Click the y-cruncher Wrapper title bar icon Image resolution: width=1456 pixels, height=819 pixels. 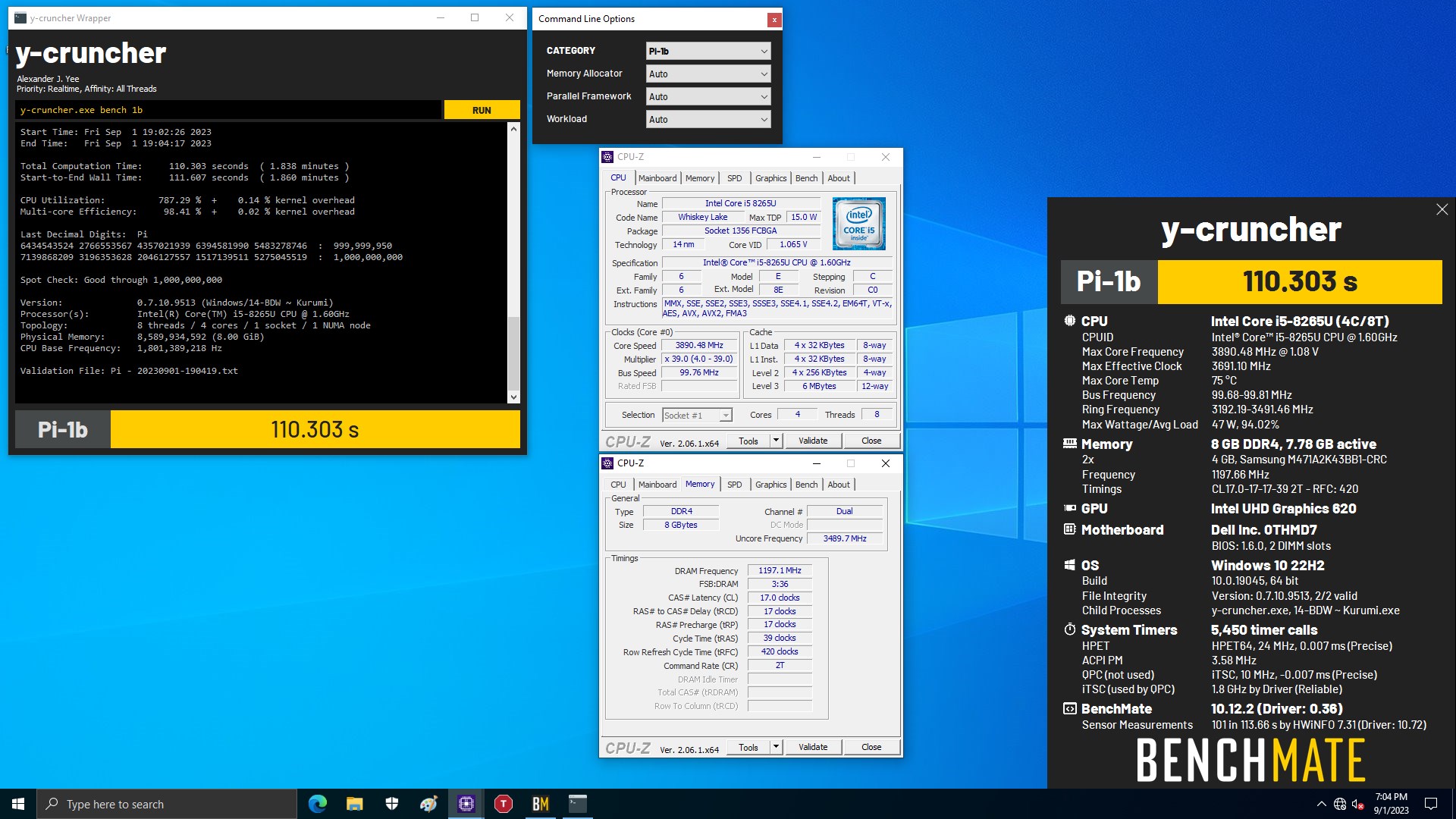[20, 17]
